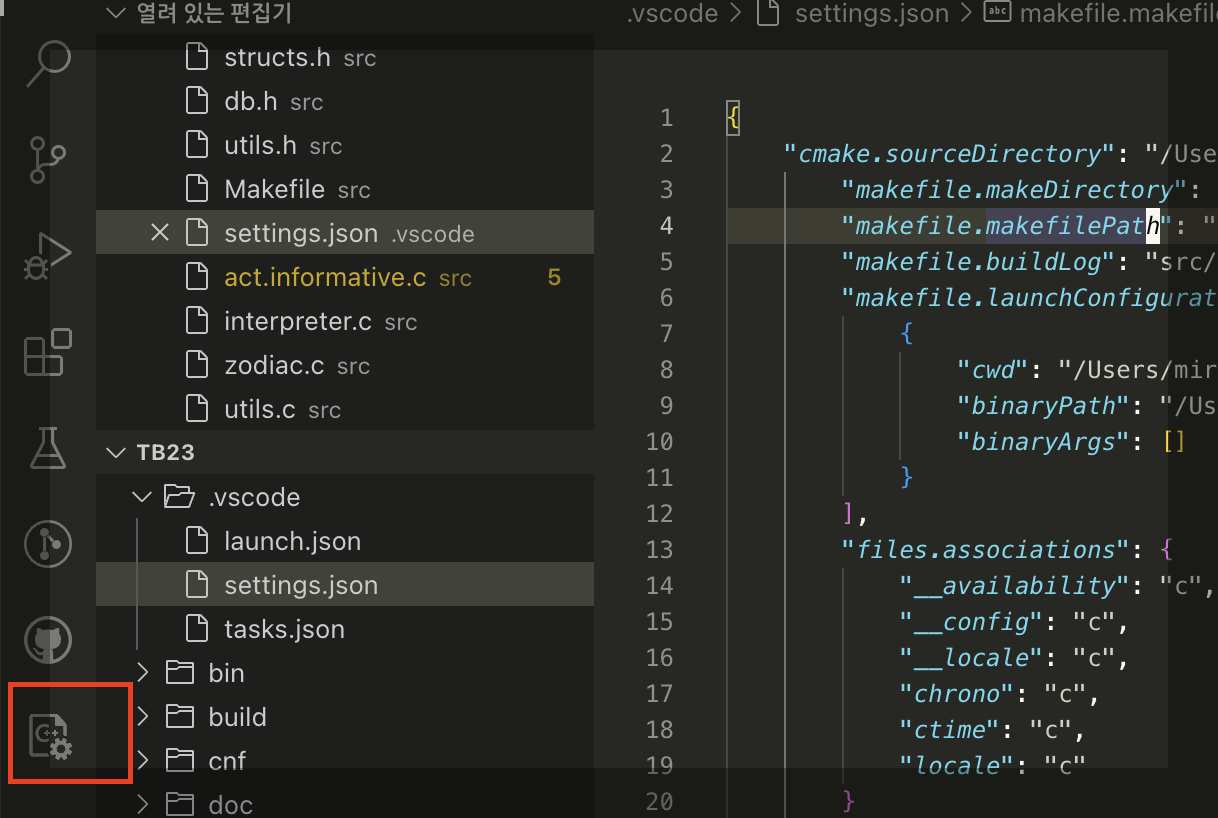Collapse the TB23 folder section
Image resolution: width=1218 pixels, height=818 pixels.
[115, 452]
